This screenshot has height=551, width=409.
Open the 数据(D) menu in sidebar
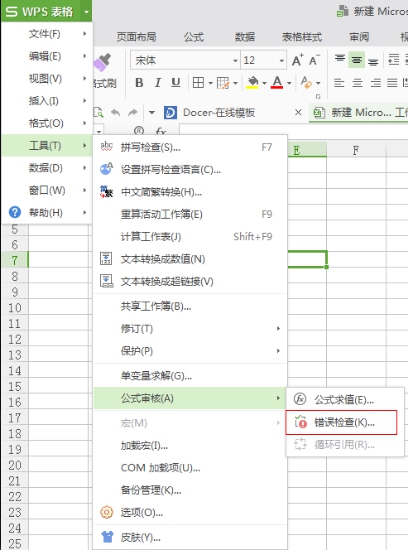[x=47, y=168]
